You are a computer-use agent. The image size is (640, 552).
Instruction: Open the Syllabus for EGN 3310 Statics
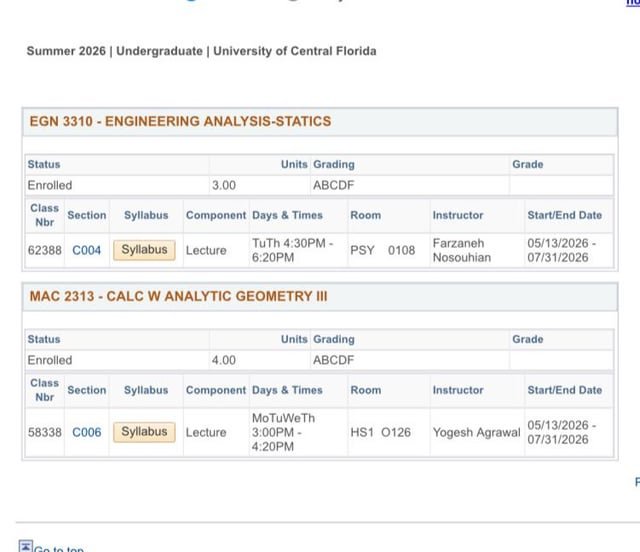[144, 250]
